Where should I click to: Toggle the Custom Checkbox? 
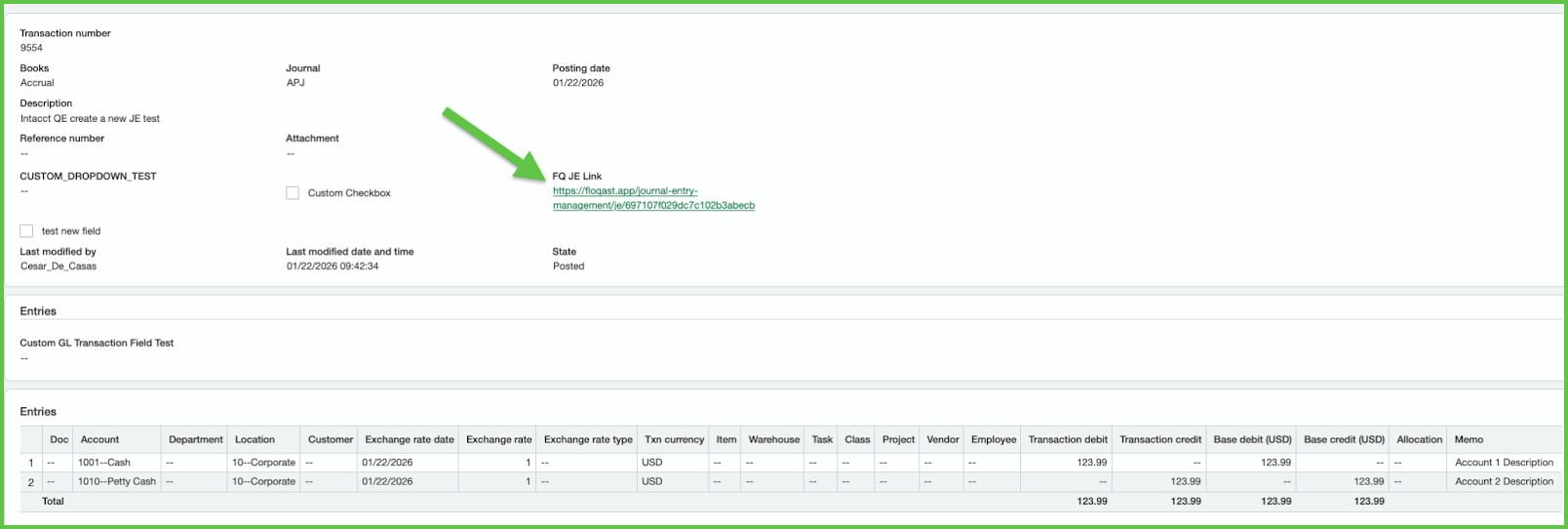tap(293, 193)
